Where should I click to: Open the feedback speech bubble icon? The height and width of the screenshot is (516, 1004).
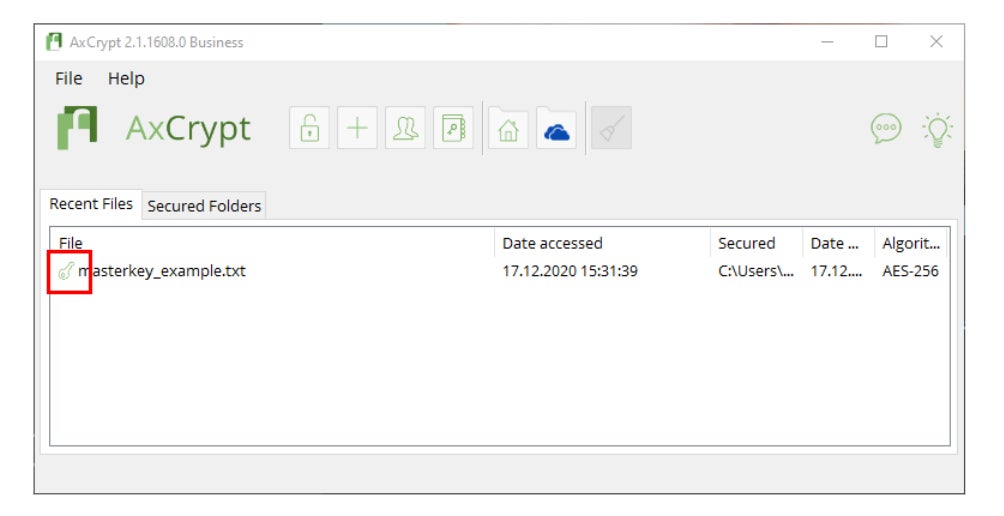pos(886,129)
